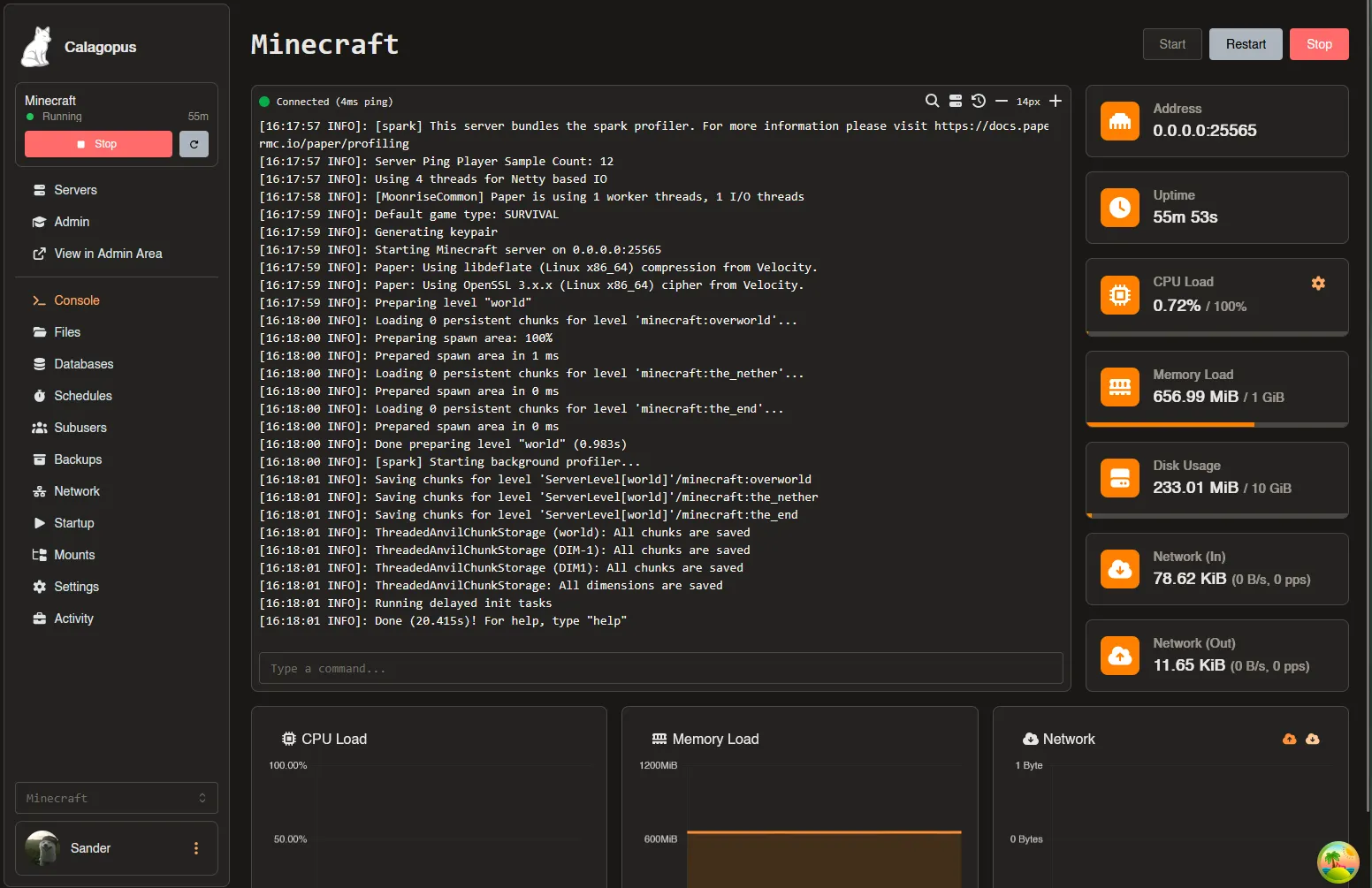Click the 11.65 KiB network out value
Image resolution: width=1372 pixels, height=888 pixels.
click(1189, 665)
